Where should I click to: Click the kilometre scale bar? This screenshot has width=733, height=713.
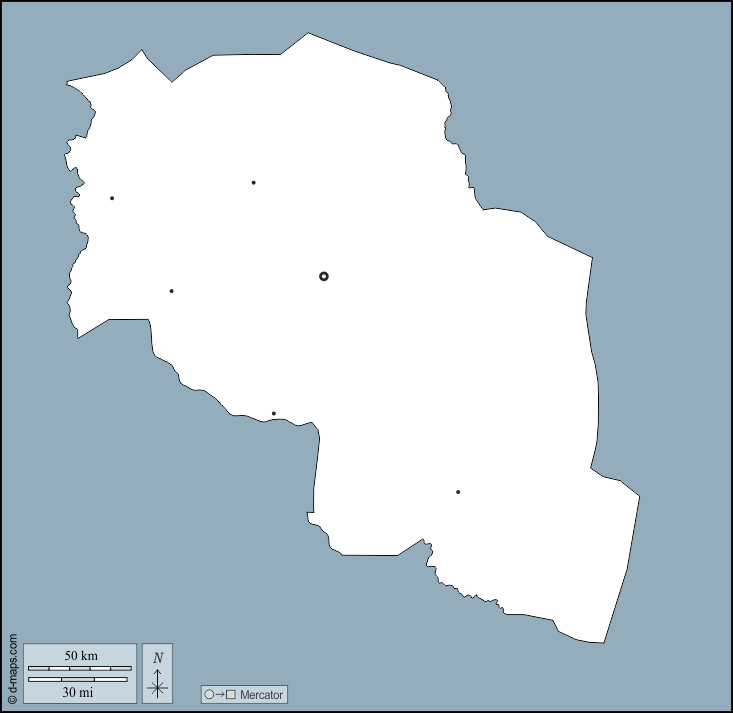point(80,667)
